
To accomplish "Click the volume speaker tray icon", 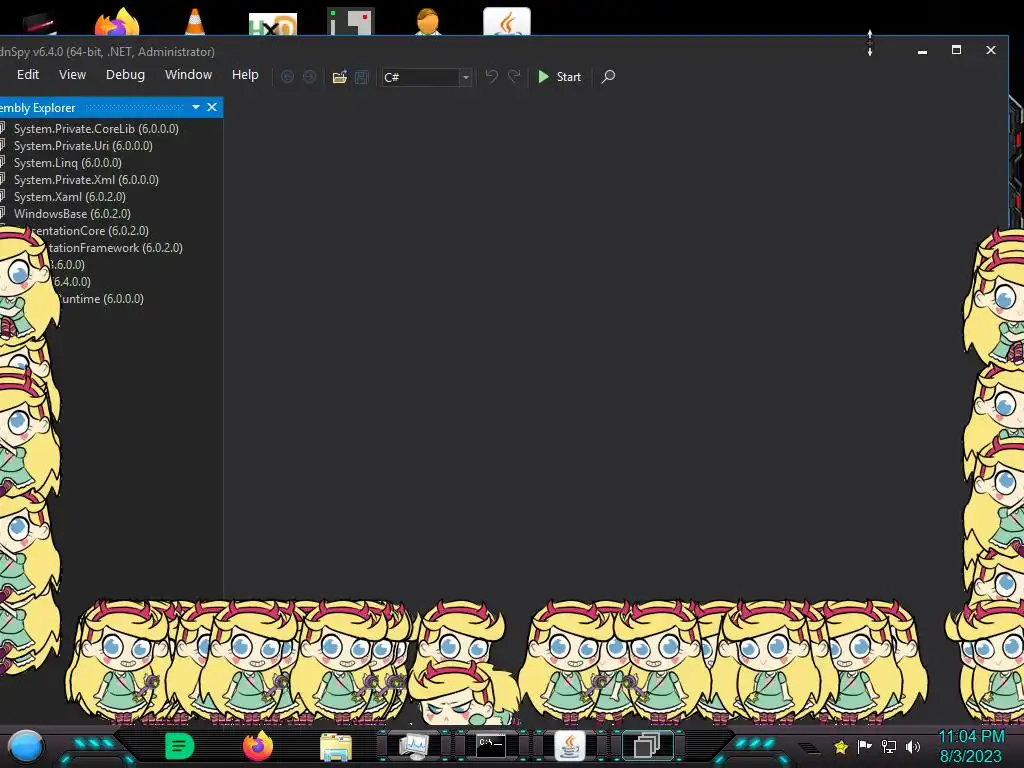I will click(913, 746).
